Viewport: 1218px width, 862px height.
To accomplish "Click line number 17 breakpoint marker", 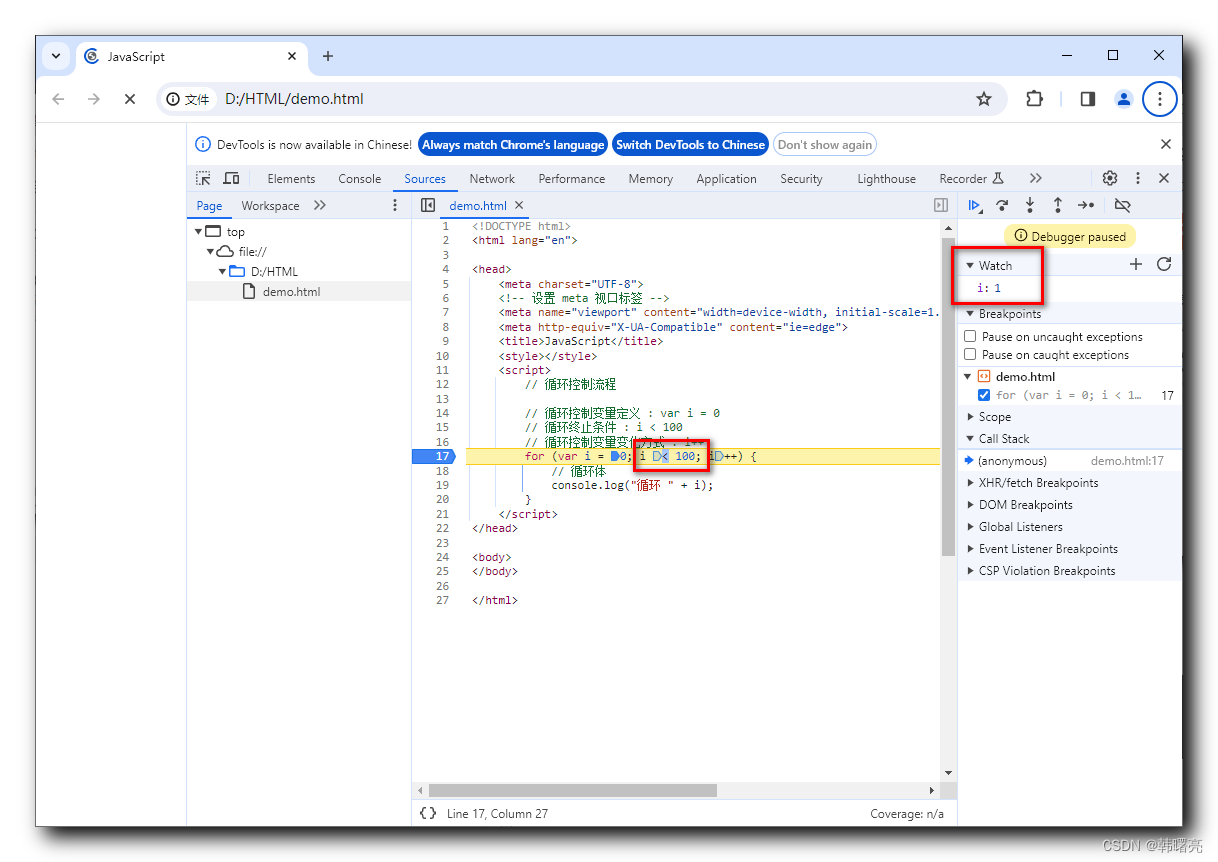I will [x=434, y=456].
